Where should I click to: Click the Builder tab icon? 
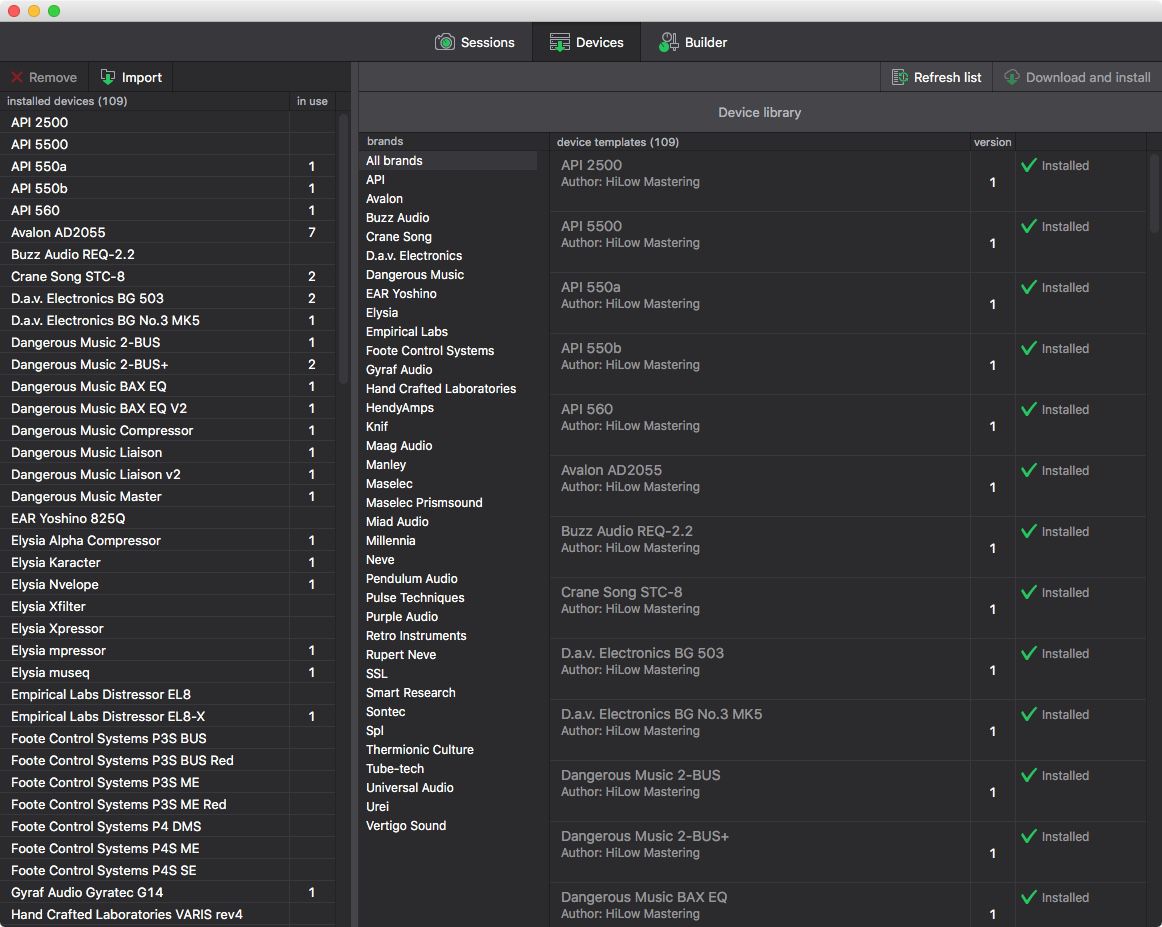pyautogui.click(x=668, y=42)
